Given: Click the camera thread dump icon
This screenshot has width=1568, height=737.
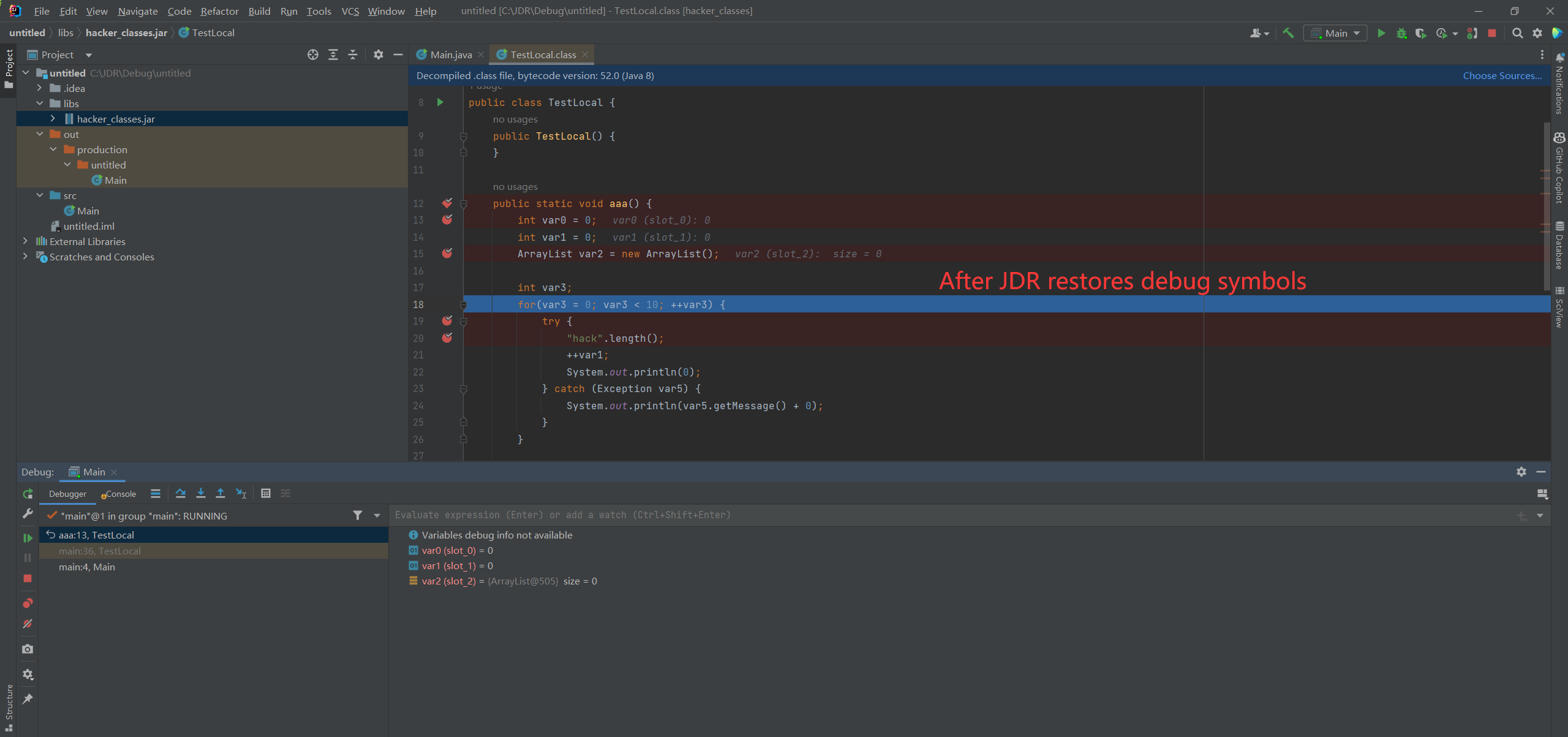Looking at the screenshot, I should point(28,649).
